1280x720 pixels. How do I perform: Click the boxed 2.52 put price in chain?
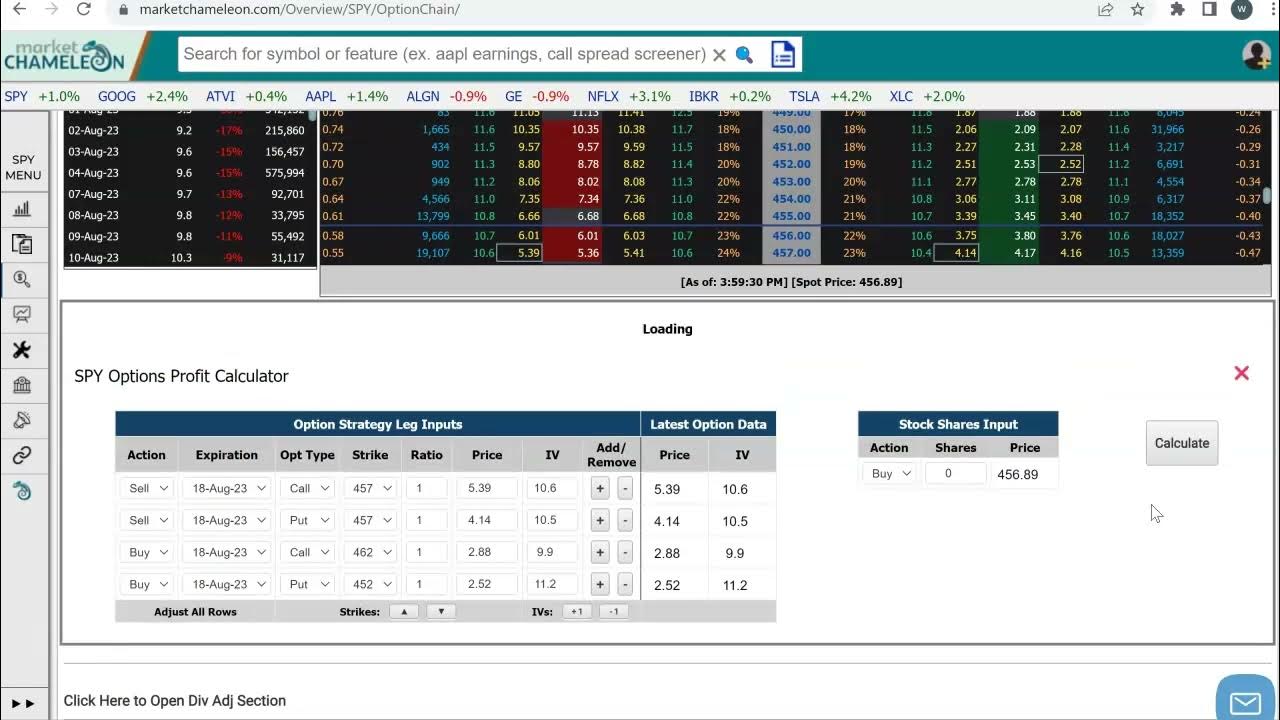(1061, 164)
